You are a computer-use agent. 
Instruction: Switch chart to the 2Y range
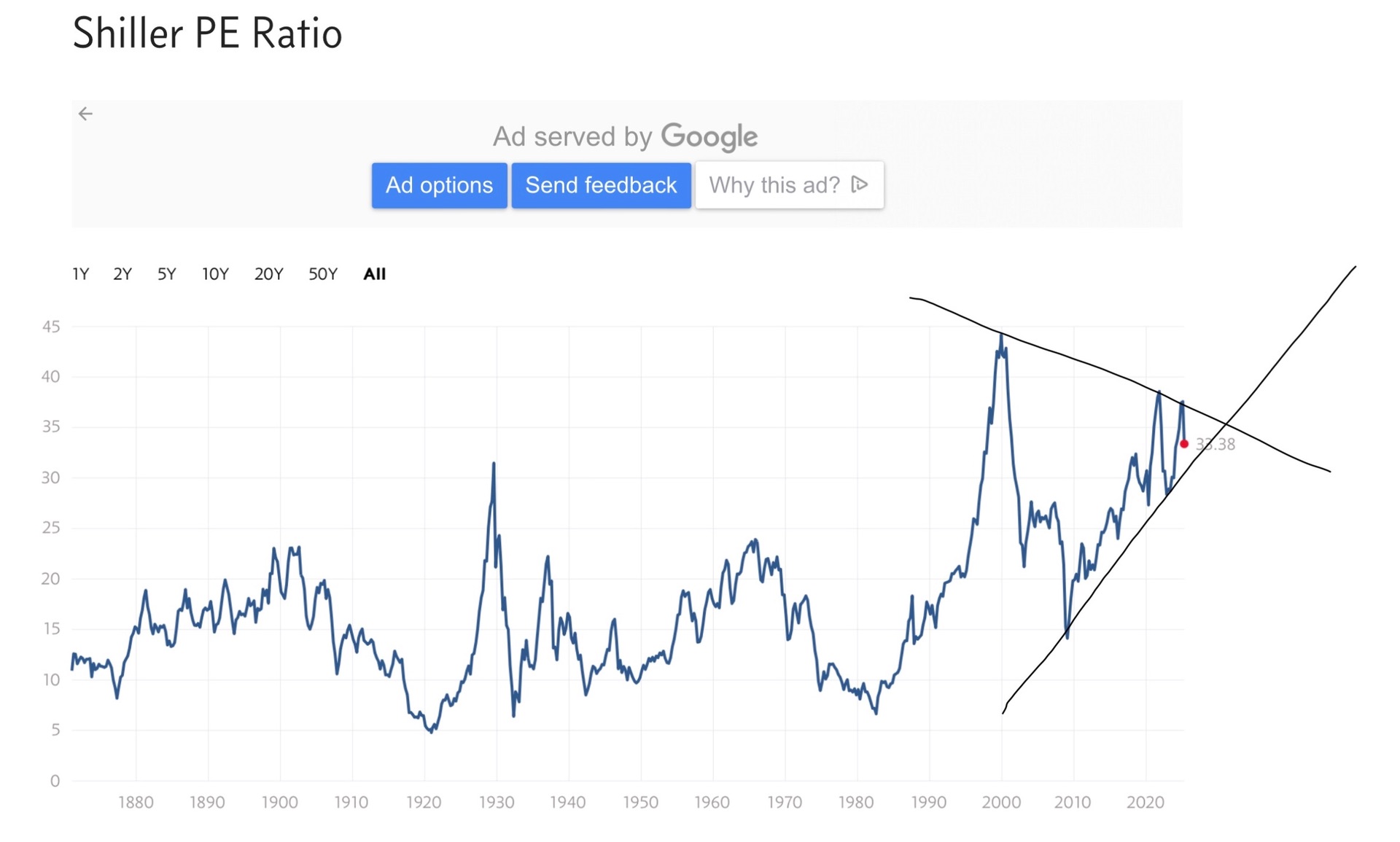click(122, 274)
